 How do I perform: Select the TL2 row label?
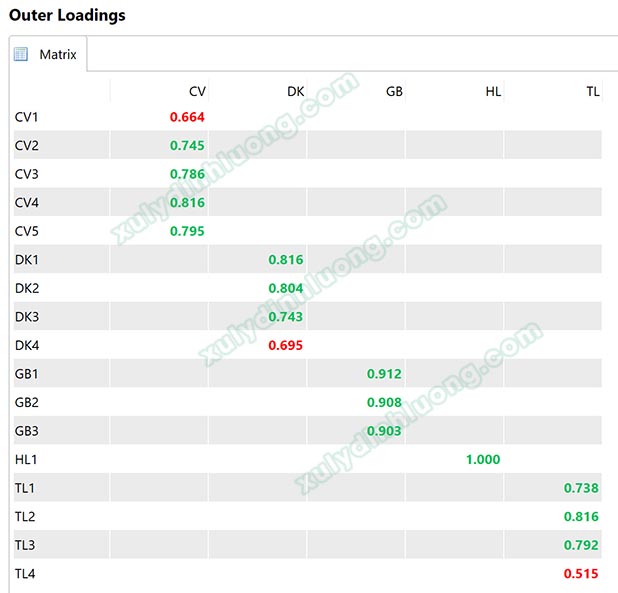pos(25,516)
